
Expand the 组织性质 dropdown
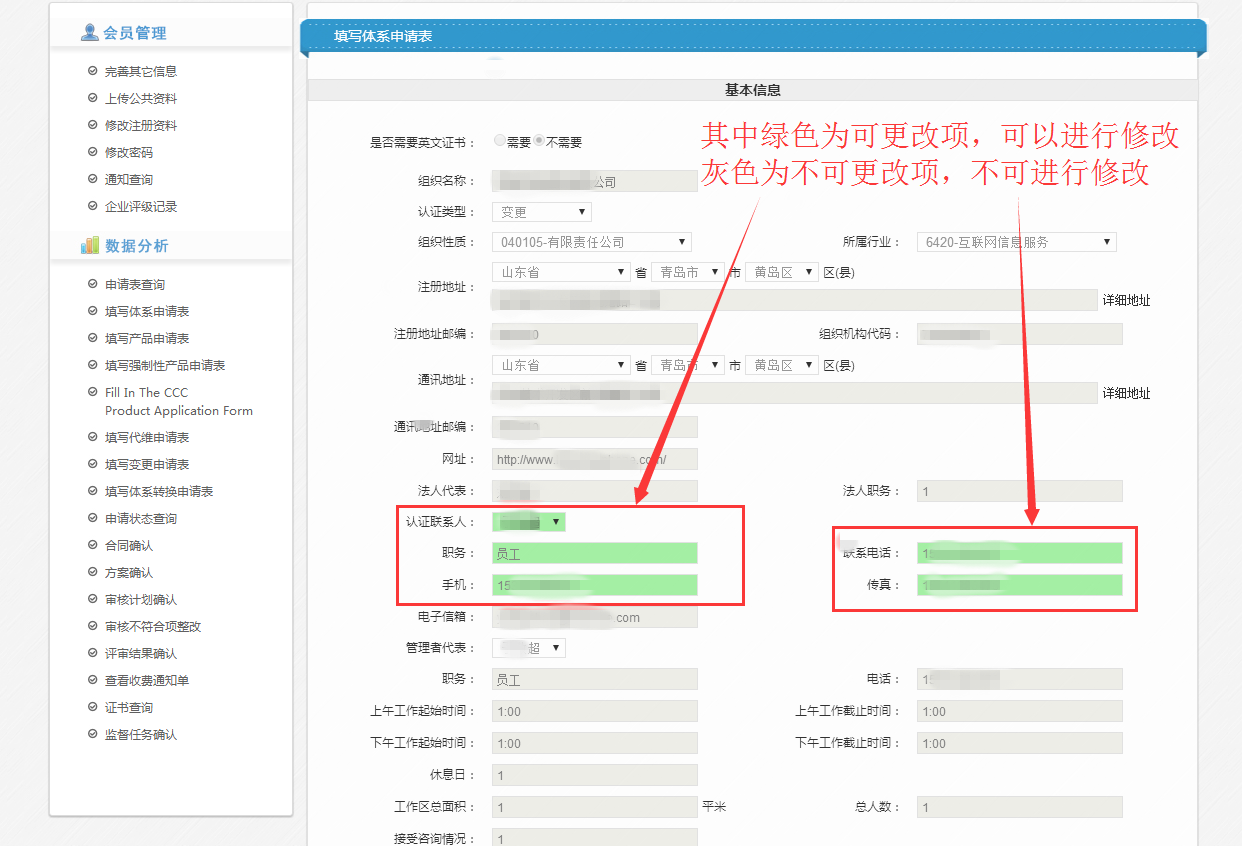591,242
